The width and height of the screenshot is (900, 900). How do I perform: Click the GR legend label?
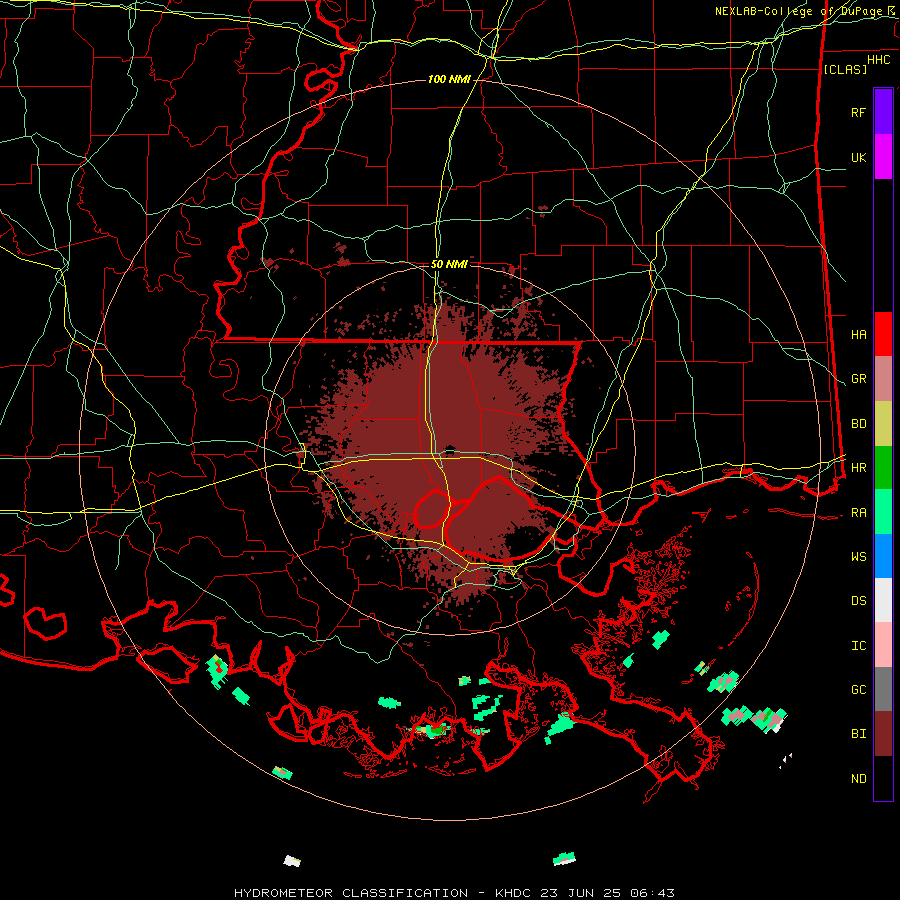point(858,379)
